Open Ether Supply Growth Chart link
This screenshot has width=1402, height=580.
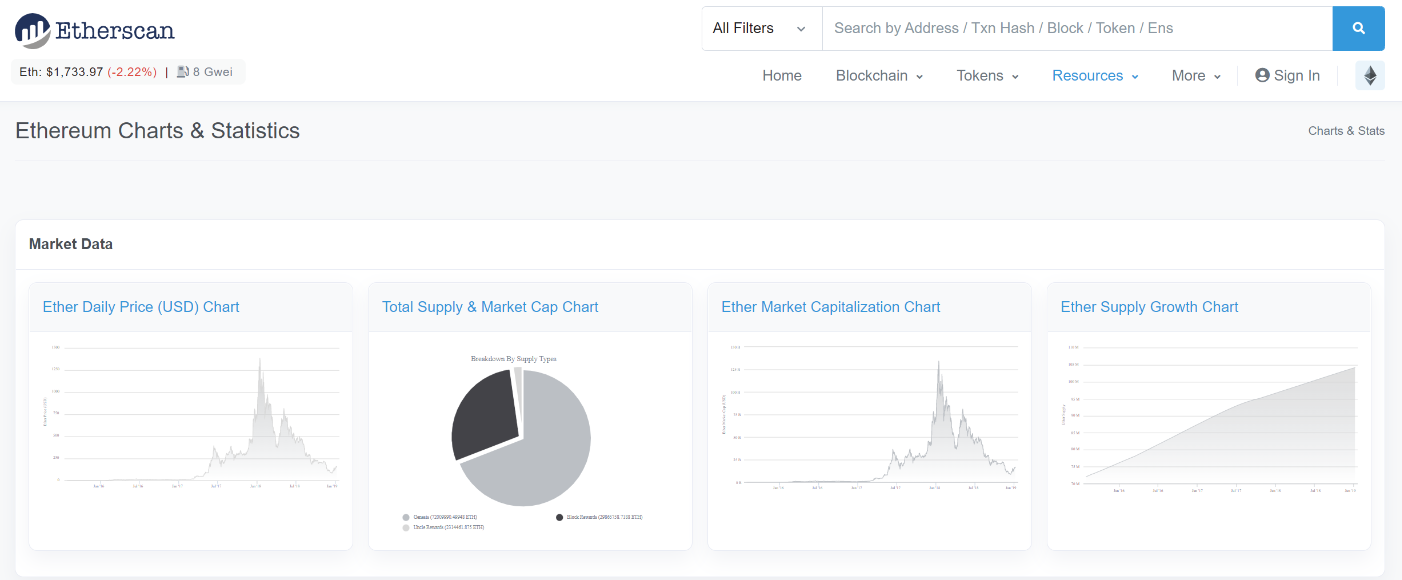click(1149, 307)
